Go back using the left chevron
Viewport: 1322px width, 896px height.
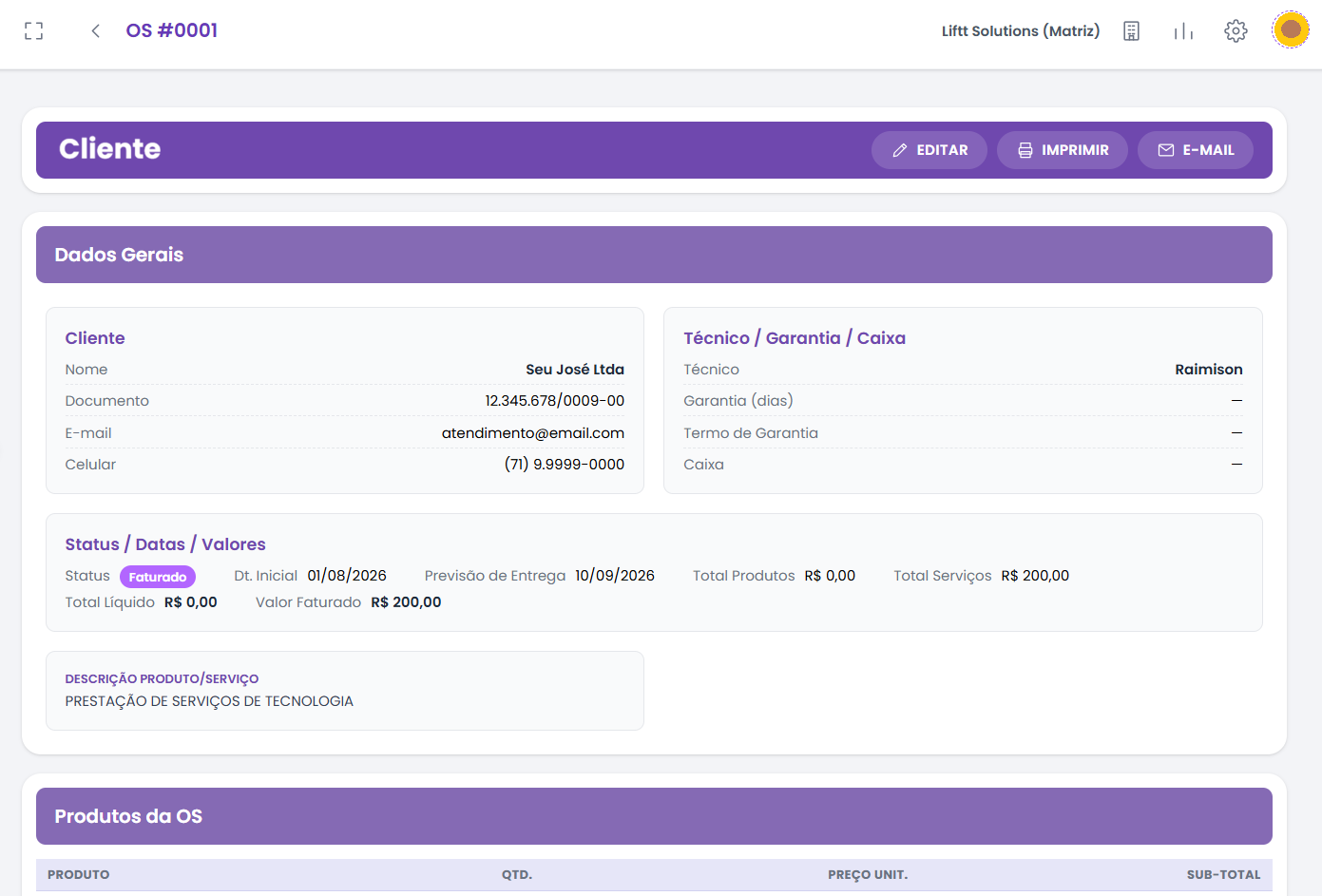[95, 31]
